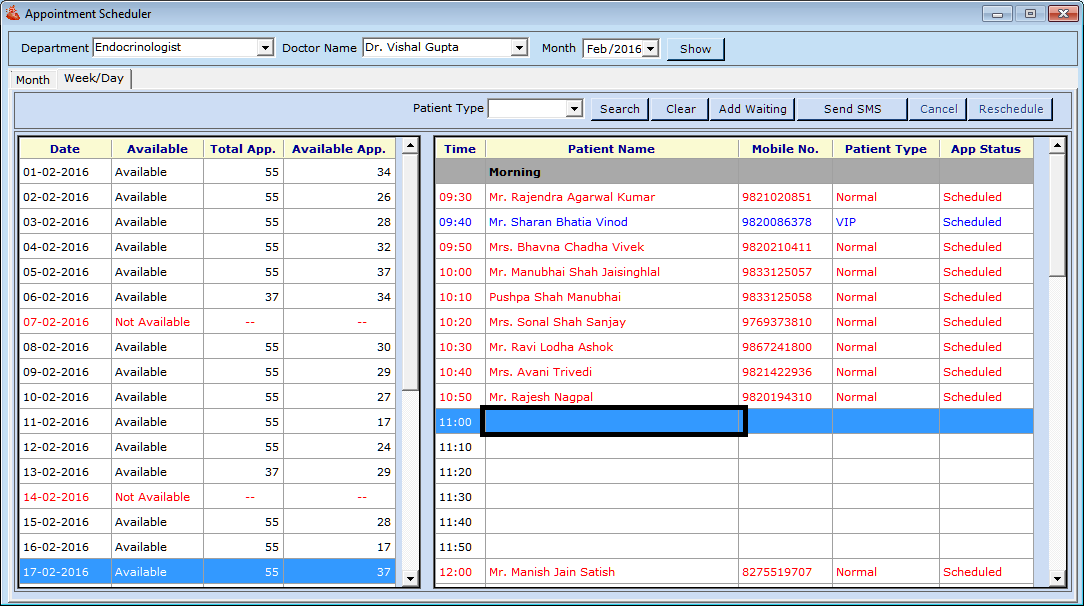
Task: Click the Search button
Action: tap(619, 109)
